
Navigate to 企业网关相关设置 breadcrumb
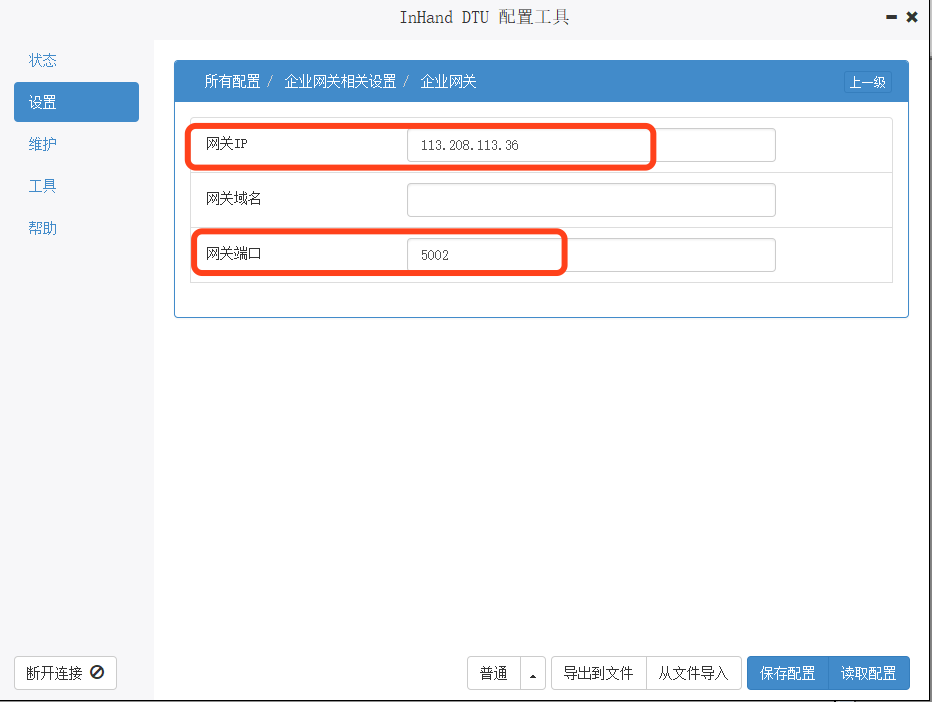coord(340,82)
